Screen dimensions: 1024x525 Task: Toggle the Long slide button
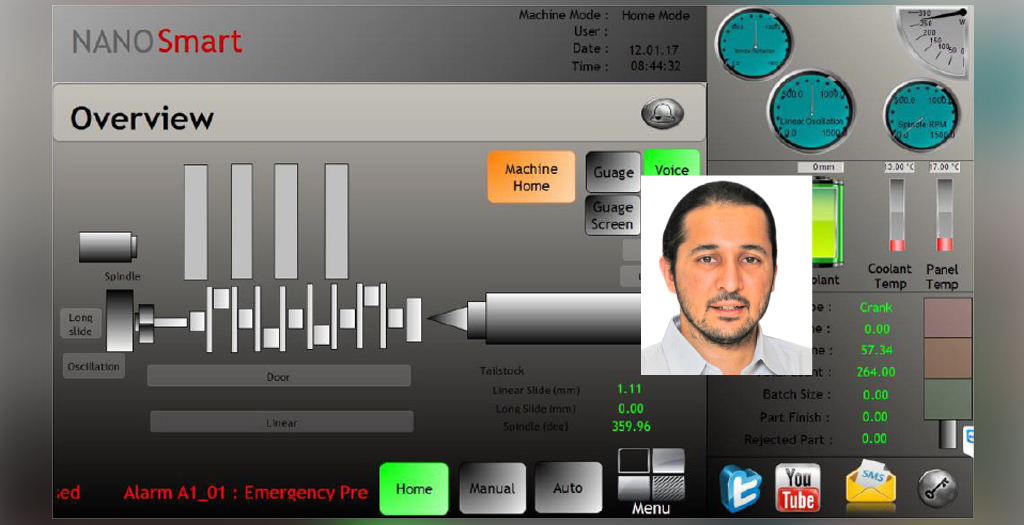pyautogui.click(x=81, y=324)
